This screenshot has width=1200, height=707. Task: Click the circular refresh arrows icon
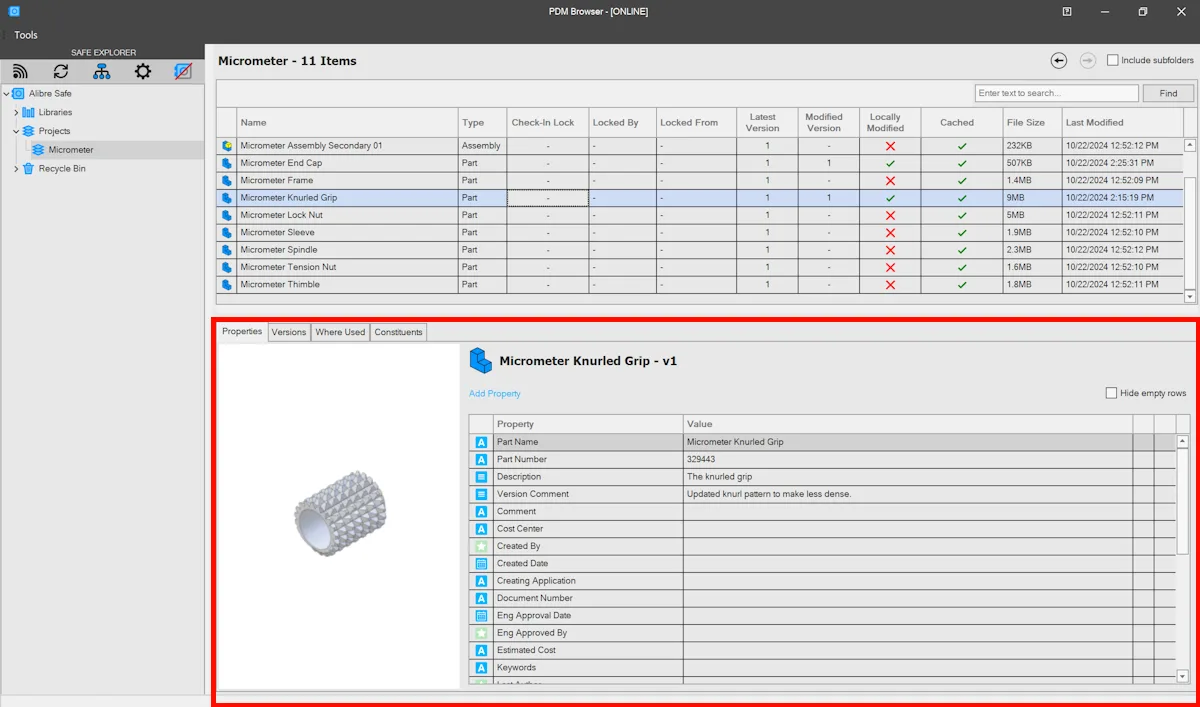62,71
